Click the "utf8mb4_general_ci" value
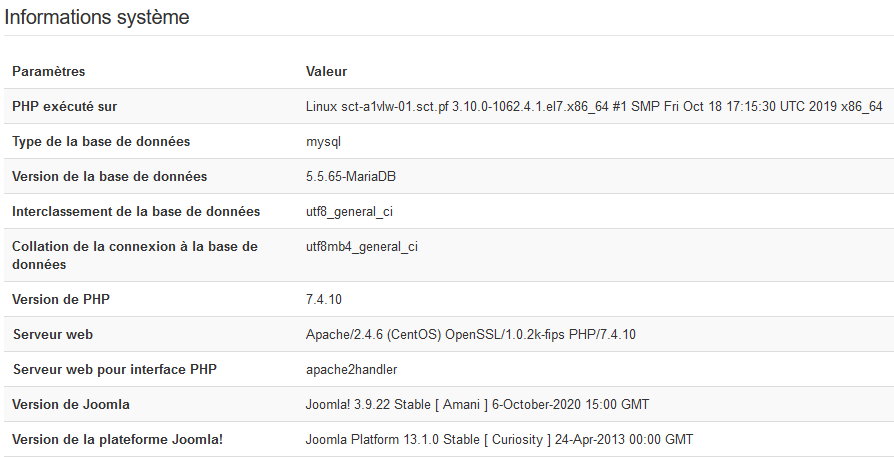This screenshot has width=894, height=457. 361,246
